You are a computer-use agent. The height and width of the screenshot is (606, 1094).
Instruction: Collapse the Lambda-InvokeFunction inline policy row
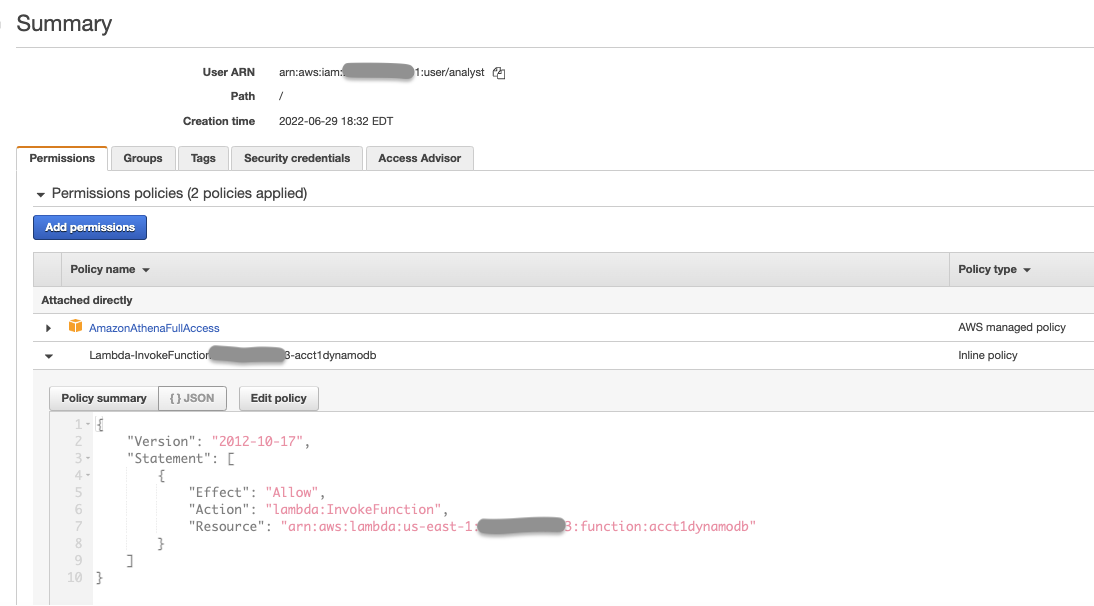[49, 356]
